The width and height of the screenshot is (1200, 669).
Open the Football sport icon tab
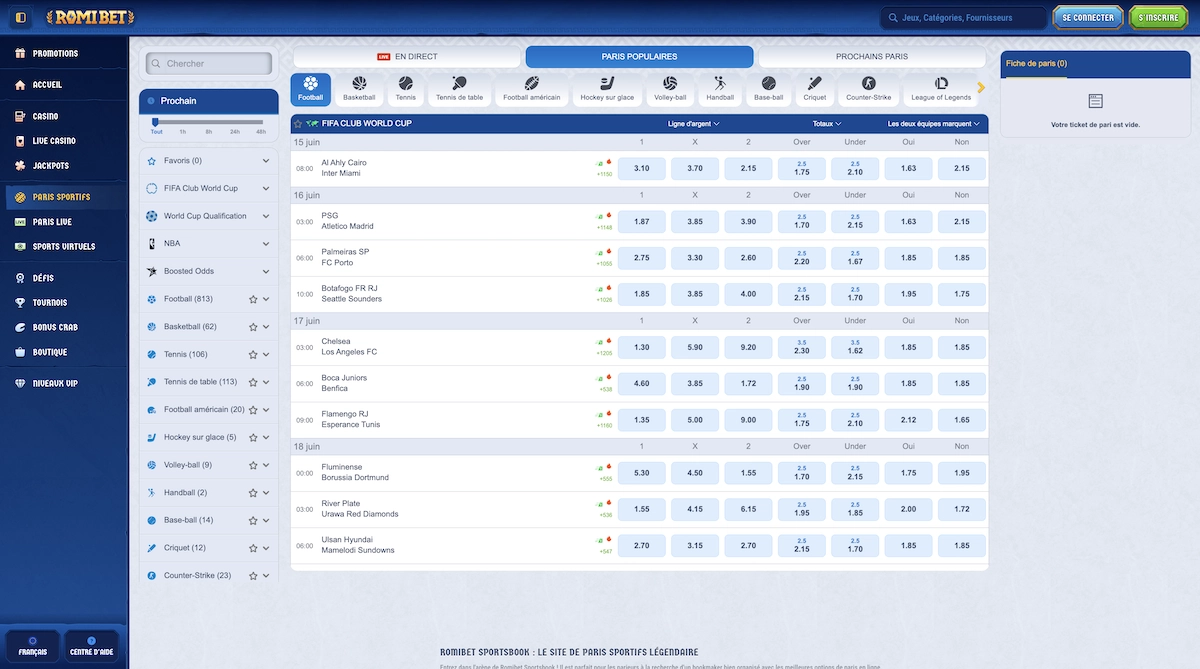[x=310, y=87]
